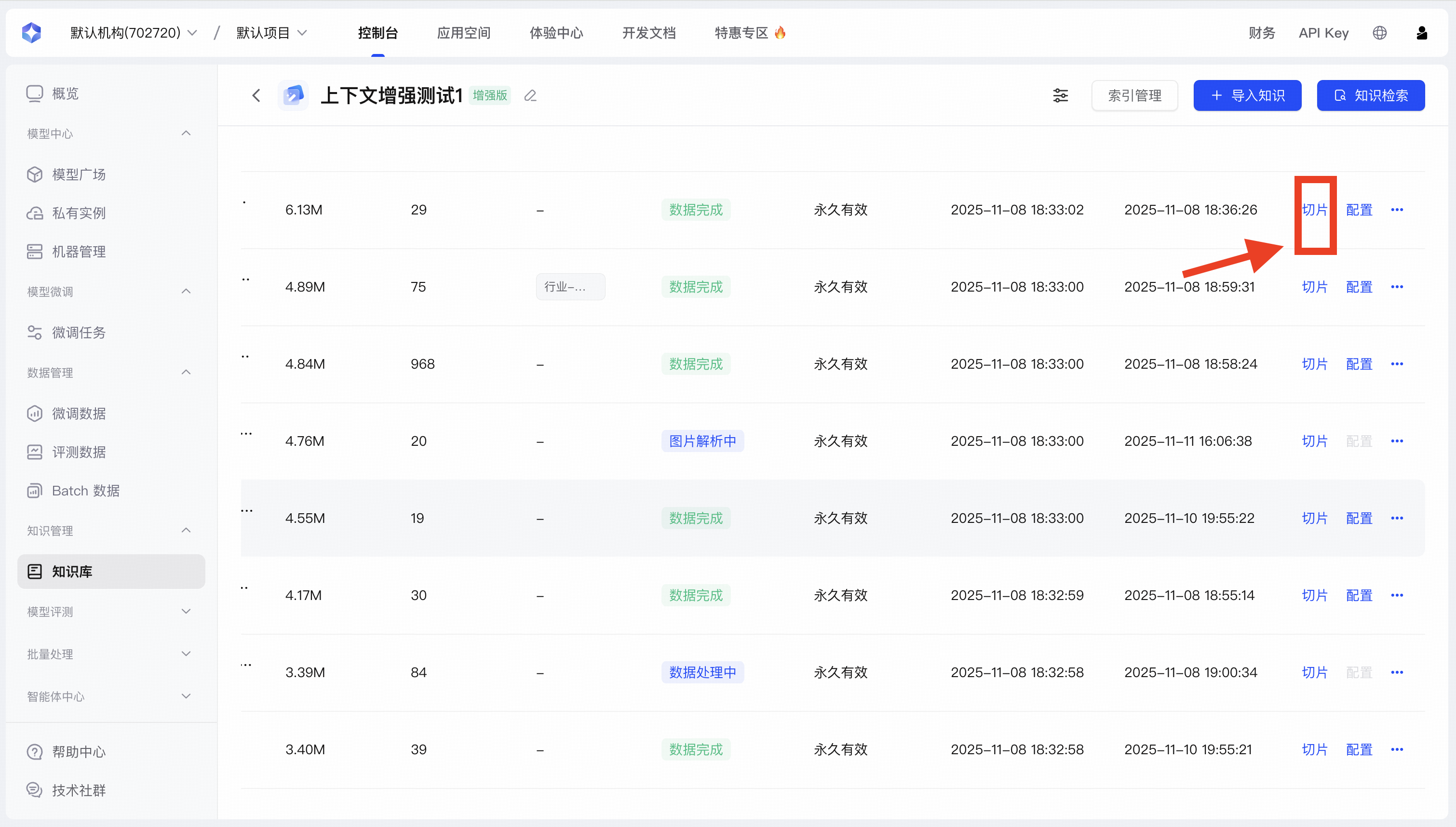Viewport: 1456px width, 827px height.
Task: Go to the 开发文档 tab
Action: click(649, 33)
